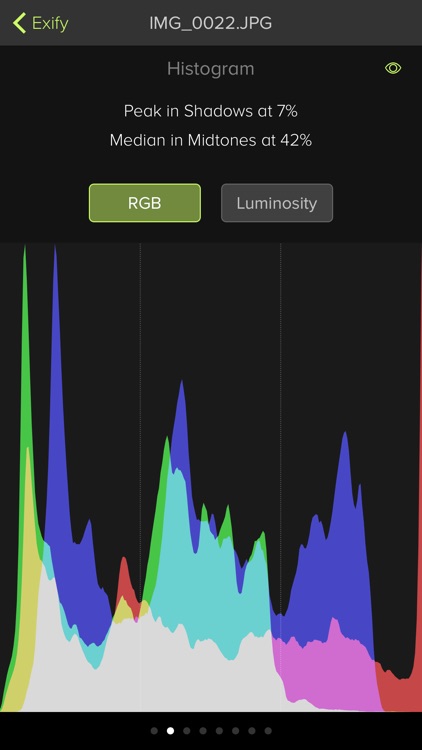Tap the IMG_0022.JPG title

pos(211,23)
